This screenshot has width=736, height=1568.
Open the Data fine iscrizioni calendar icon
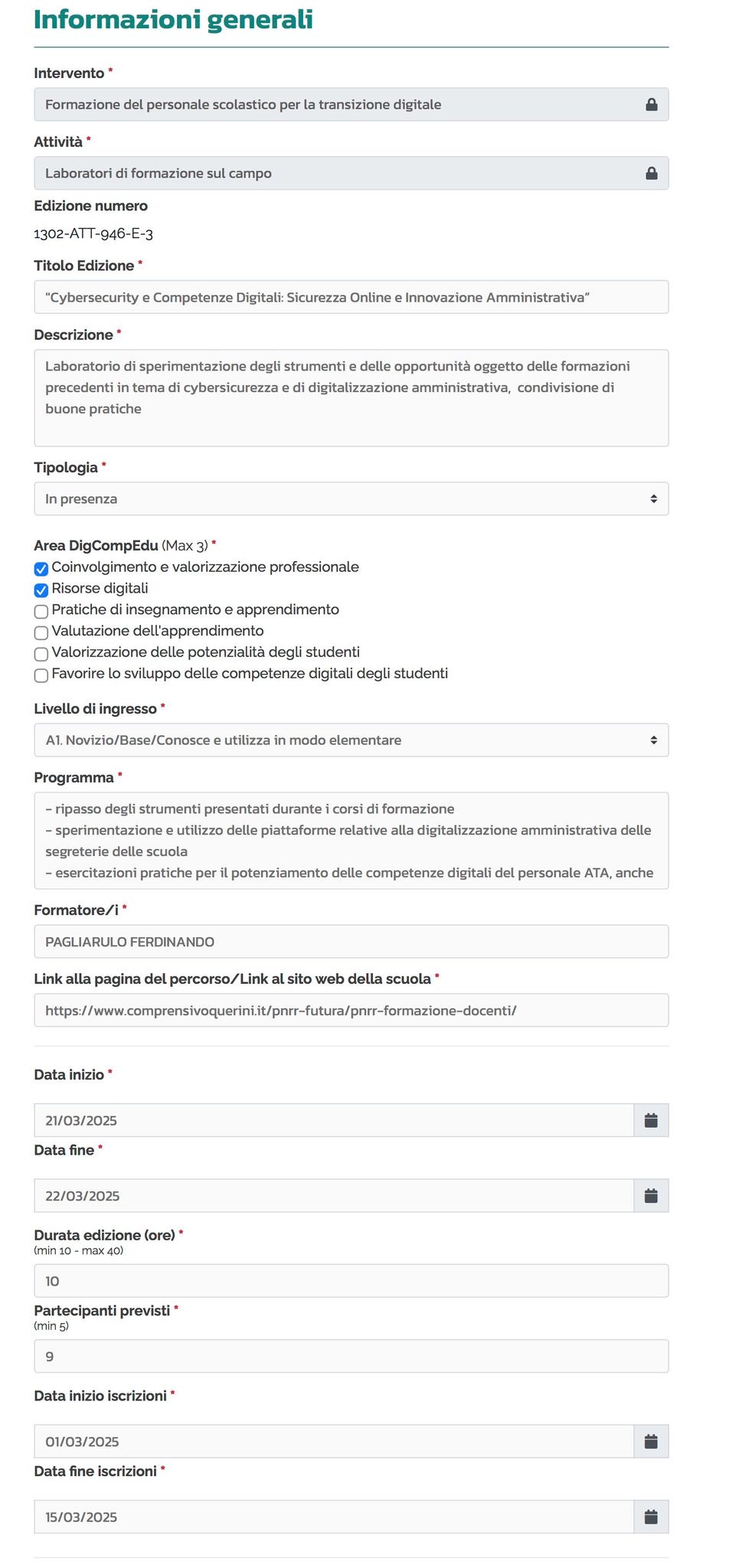point(651,1517)
